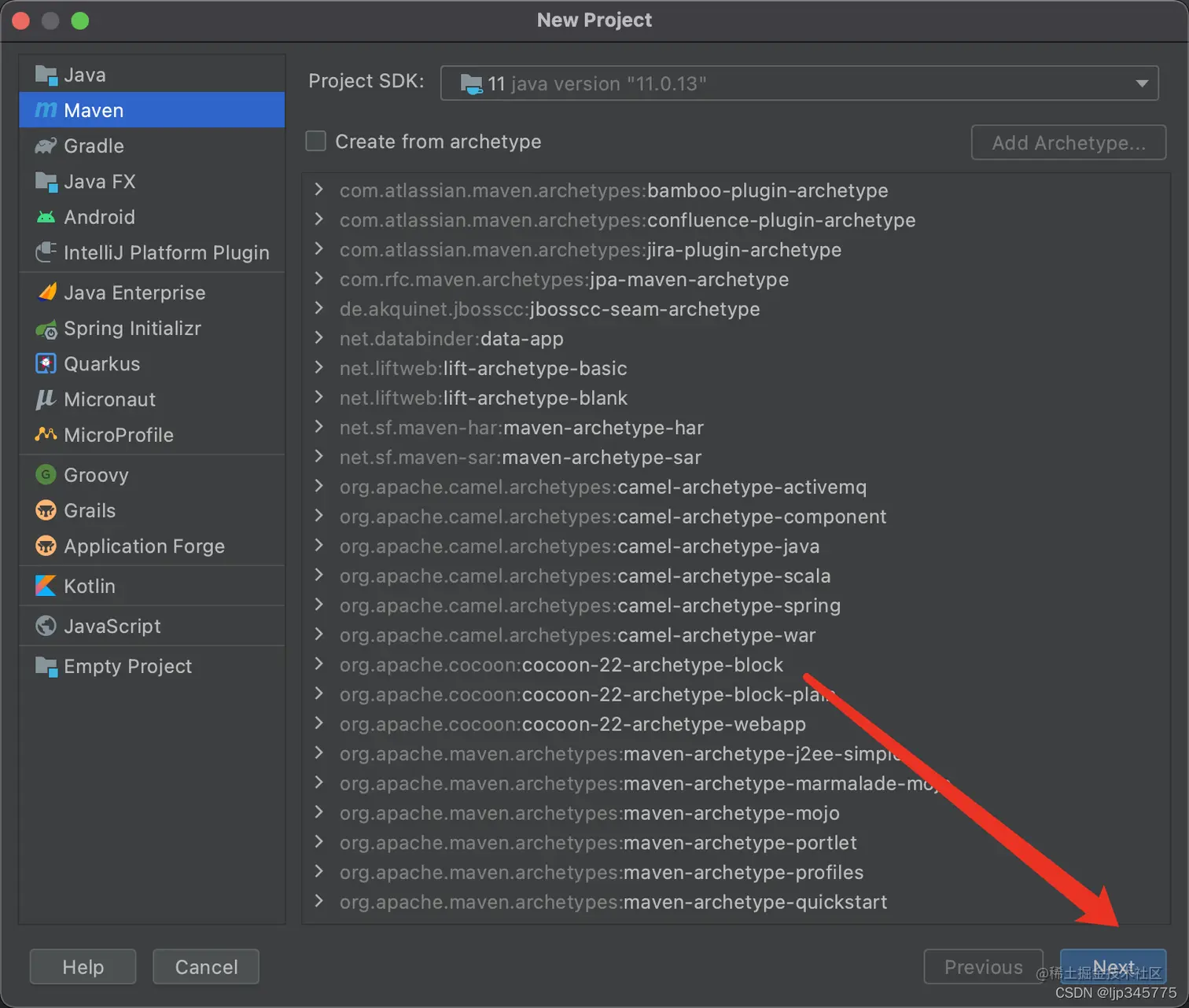
Task: Expand bamboo-plugin-archetype node
Action: pos(318,189)
